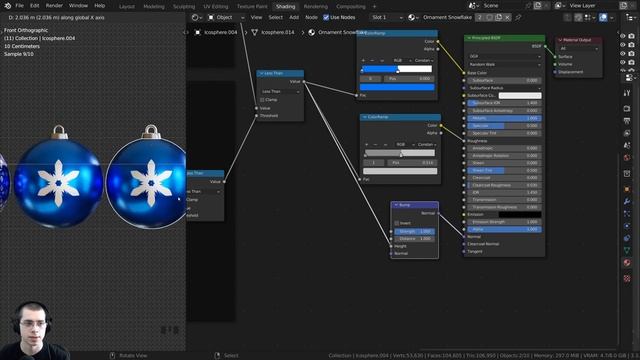Collapse the Principled BSDF node
640x360 pixels.
tap(469, 38)
